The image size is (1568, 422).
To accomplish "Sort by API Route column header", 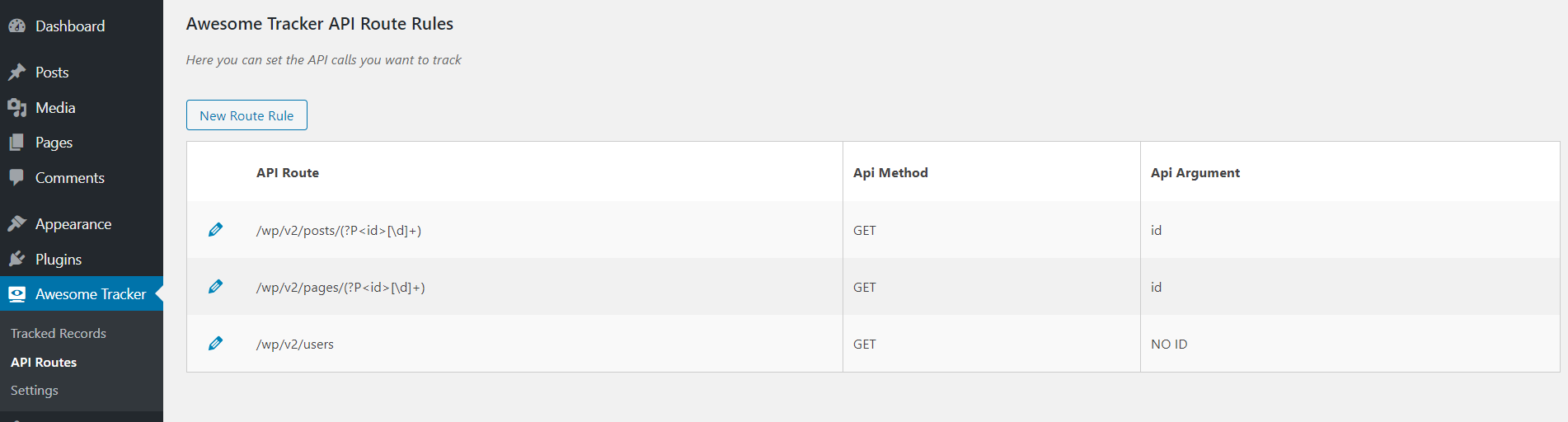I will click(x=288, y=173).
